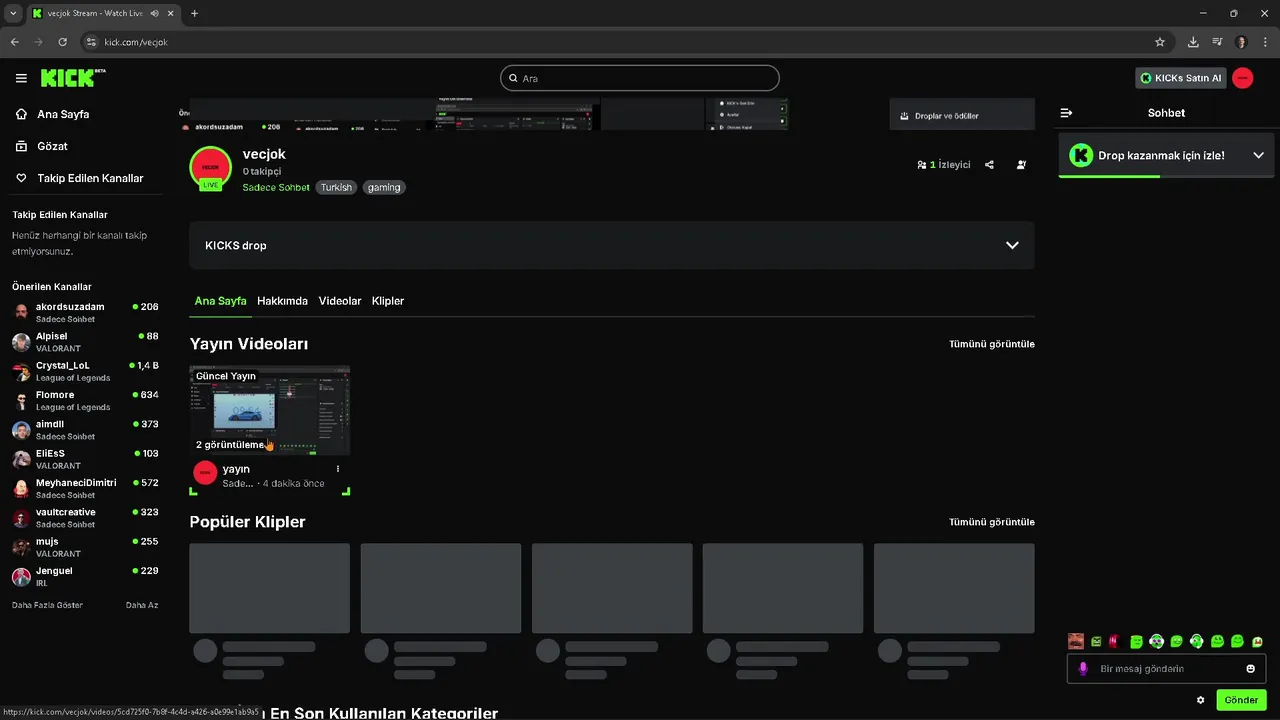Open the media control icon in browser toolbar

click(1217, 42)
